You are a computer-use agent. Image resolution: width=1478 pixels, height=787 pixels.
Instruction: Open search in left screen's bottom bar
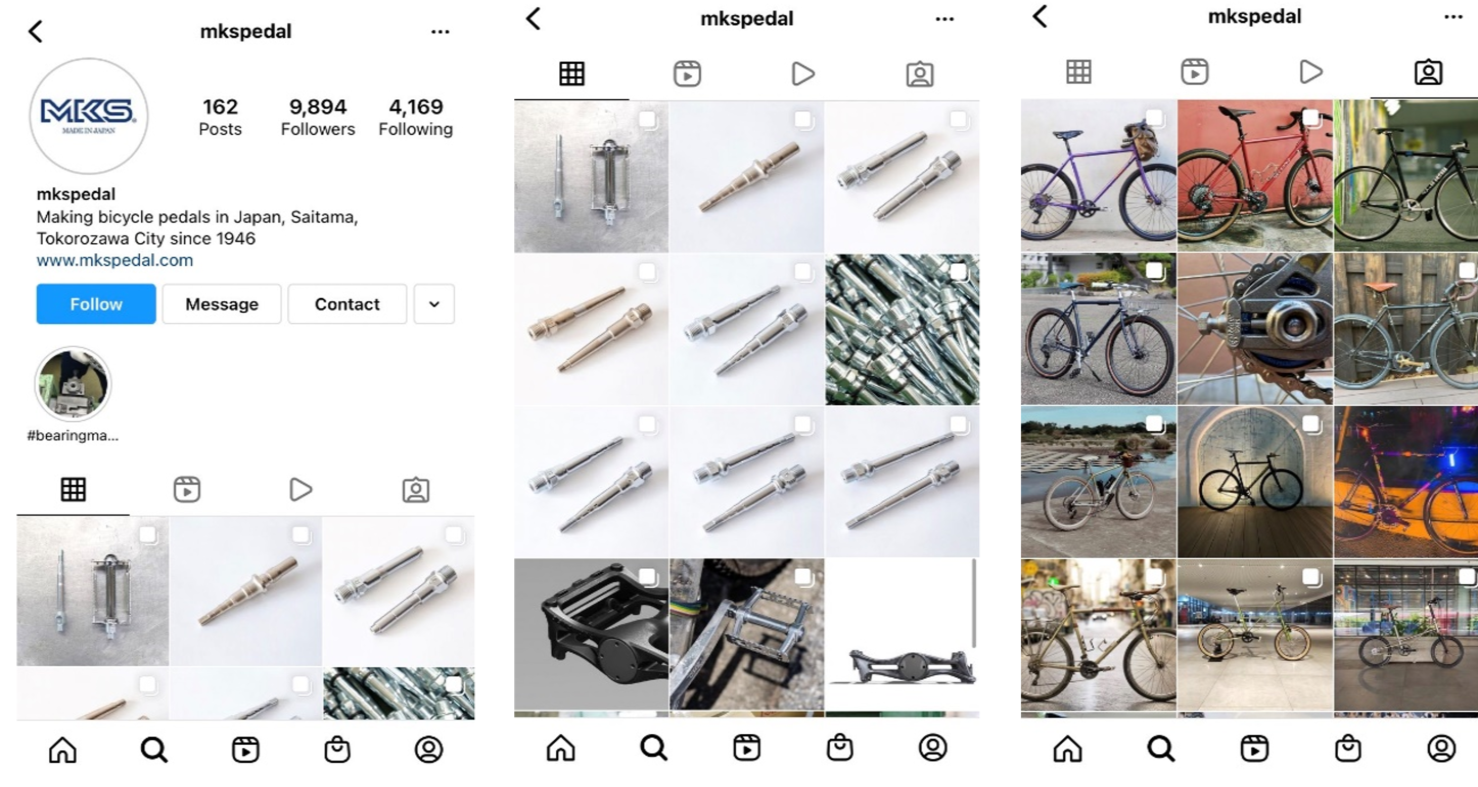pyautogui.click(x=154, y=749)
